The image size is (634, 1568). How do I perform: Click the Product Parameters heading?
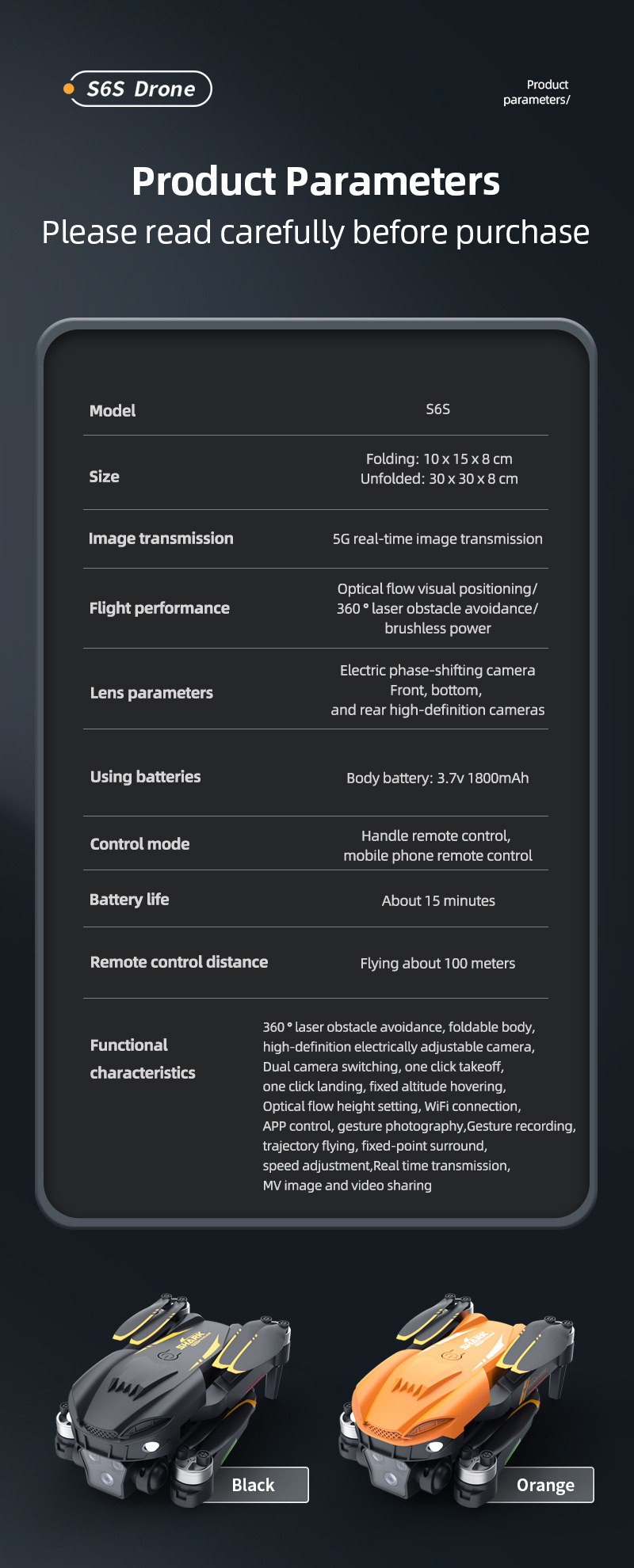click(316, 181)
